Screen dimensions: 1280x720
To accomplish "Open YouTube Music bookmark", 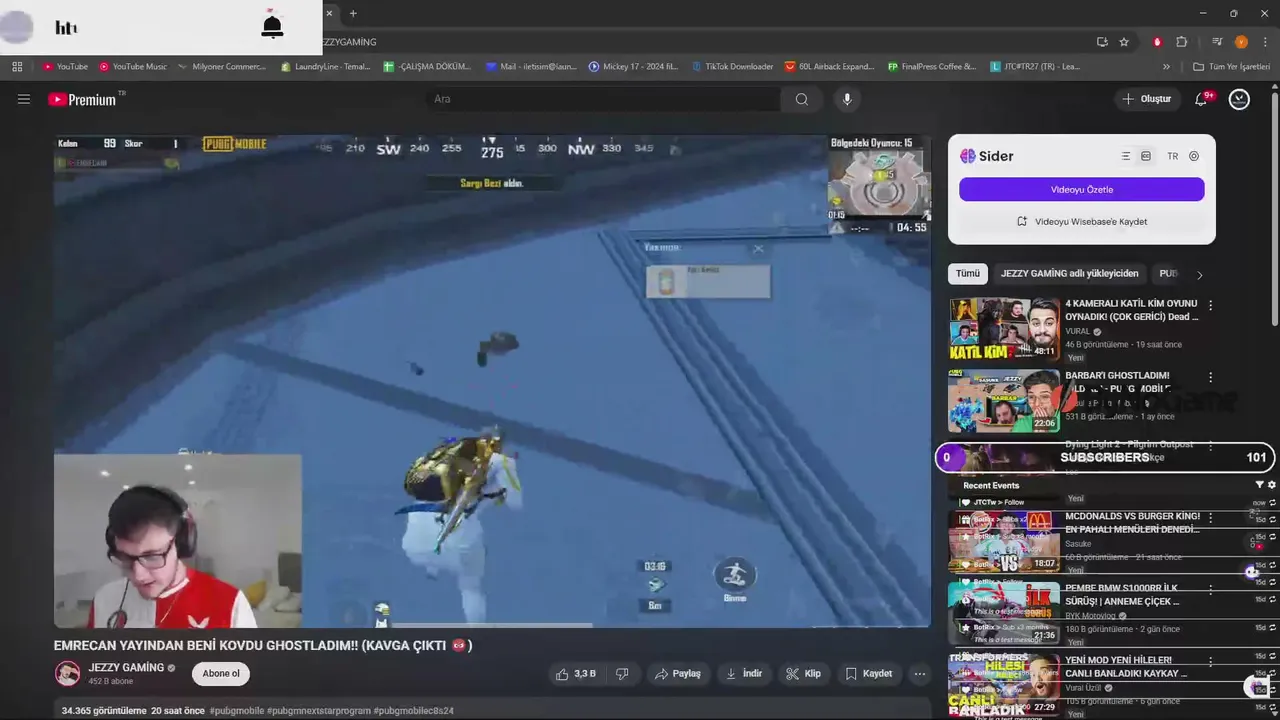I will [x=133, y=66].
